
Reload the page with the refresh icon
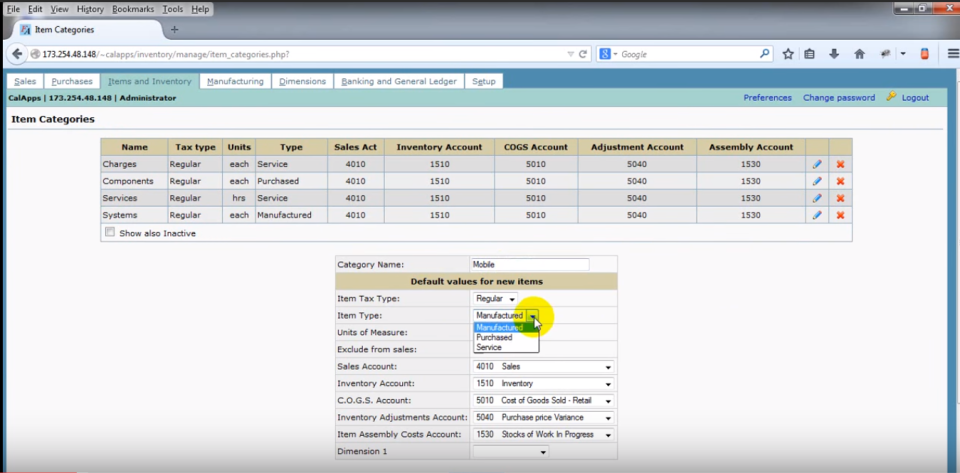(583, 54)
